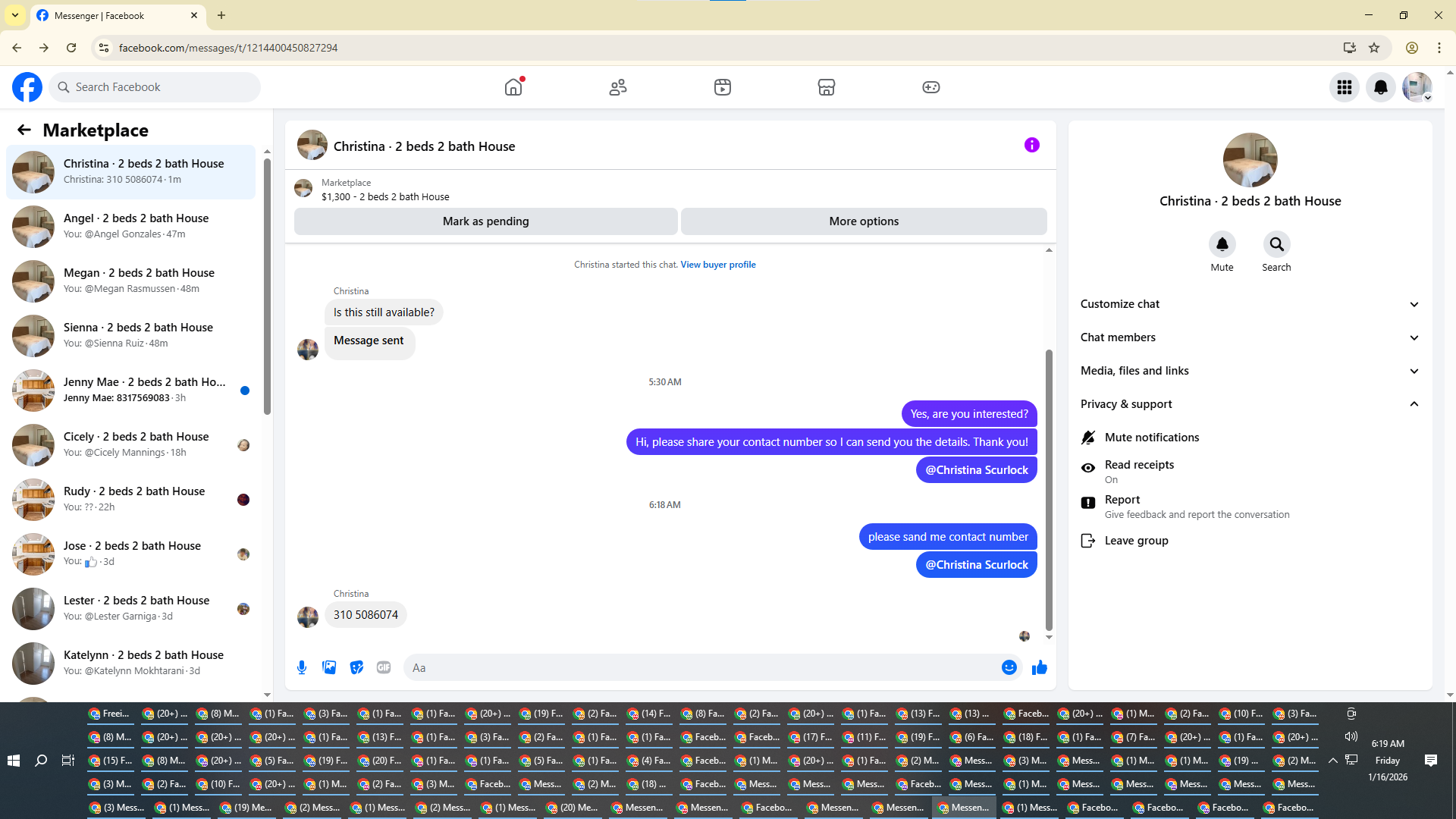Toggle Read receipts setting
The height and width of the screenshot is (819, 1456).
click(1139, 470)
